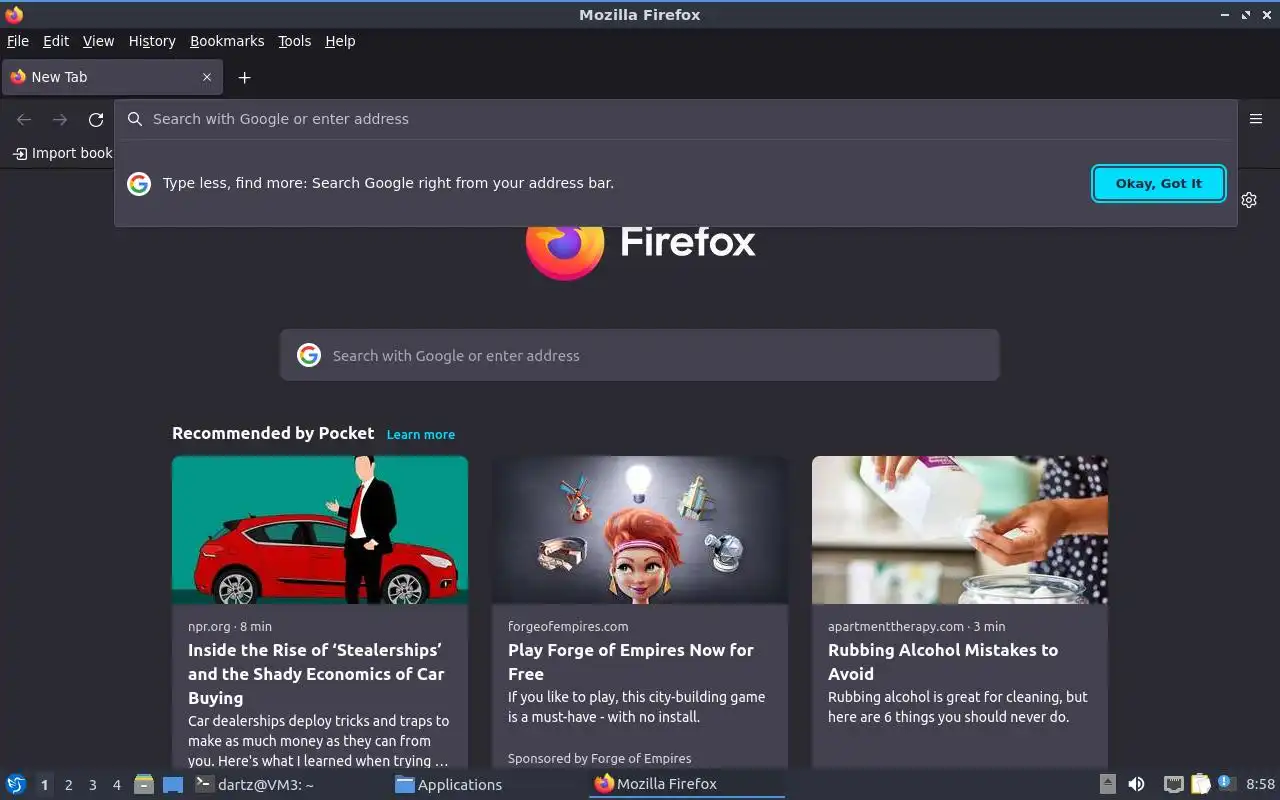
Task: Switch to workspace 3
Action: pyautogui.click(x=92, y=785)
